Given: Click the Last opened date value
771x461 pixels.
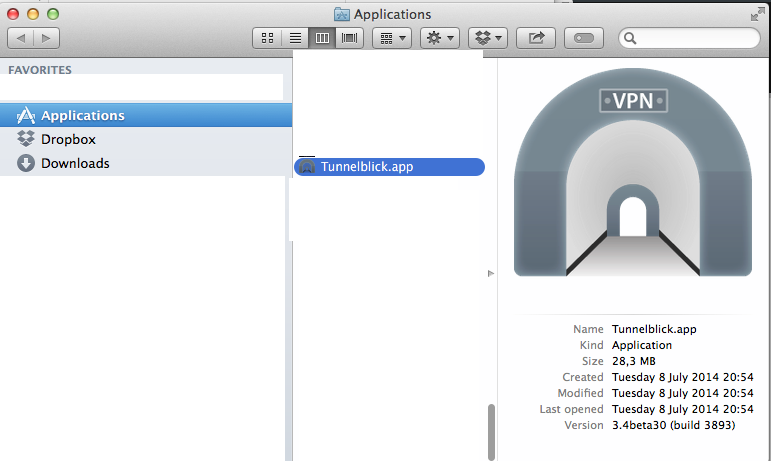Looking at the screenshot, I should tap(682, 409).
